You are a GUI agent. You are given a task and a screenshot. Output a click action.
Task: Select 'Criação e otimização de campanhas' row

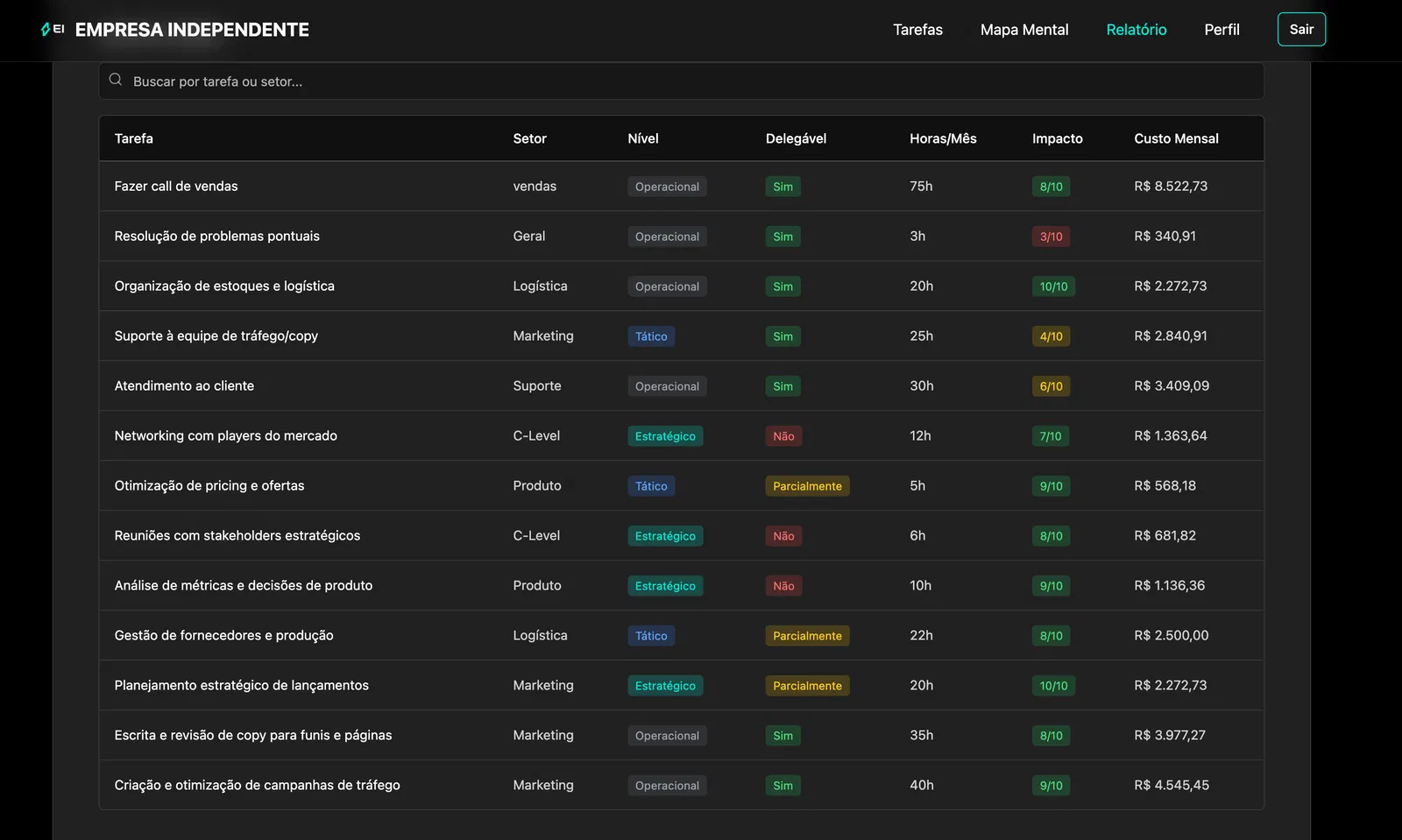point(681,785)
